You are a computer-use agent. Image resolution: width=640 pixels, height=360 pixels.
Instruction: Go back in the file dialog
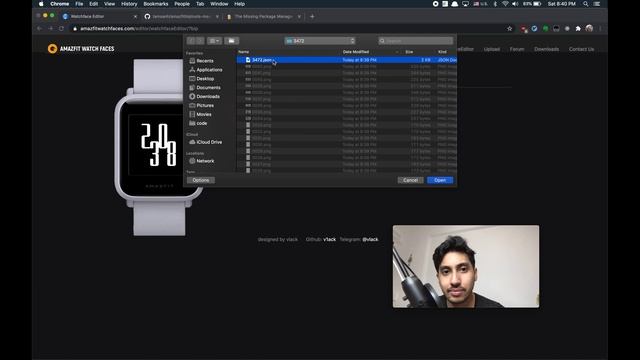[191, 41]
